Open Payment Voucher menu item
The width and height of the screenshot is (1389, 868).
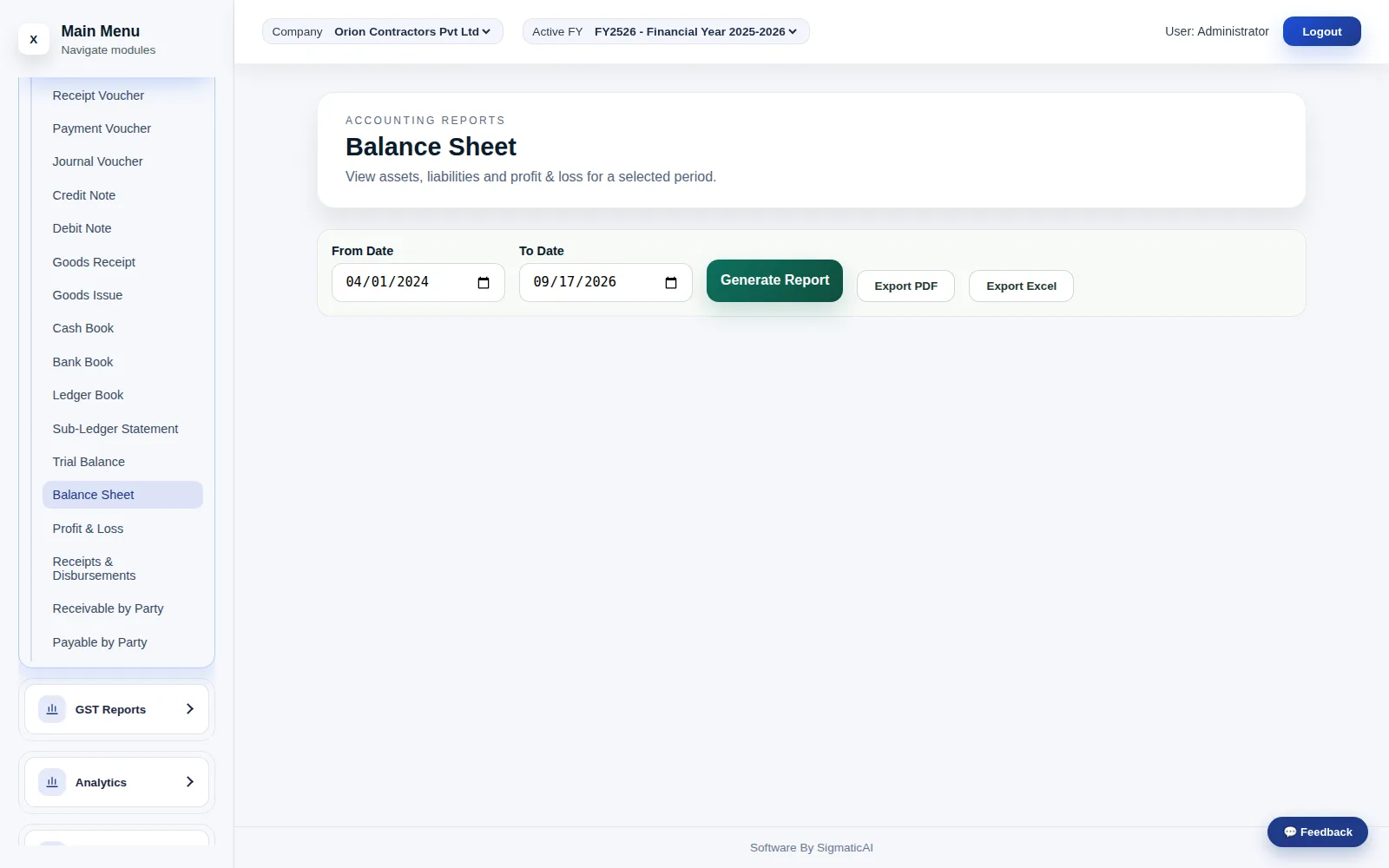[122, 128]
